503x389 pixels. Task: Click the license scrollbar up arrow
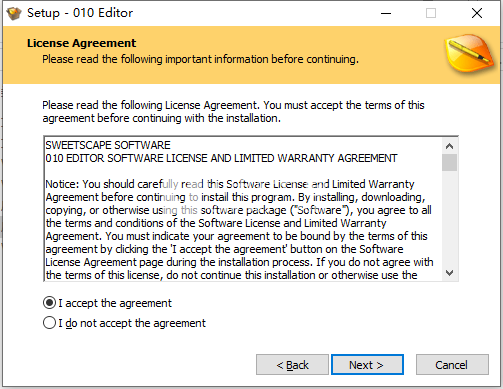[449, 146]
